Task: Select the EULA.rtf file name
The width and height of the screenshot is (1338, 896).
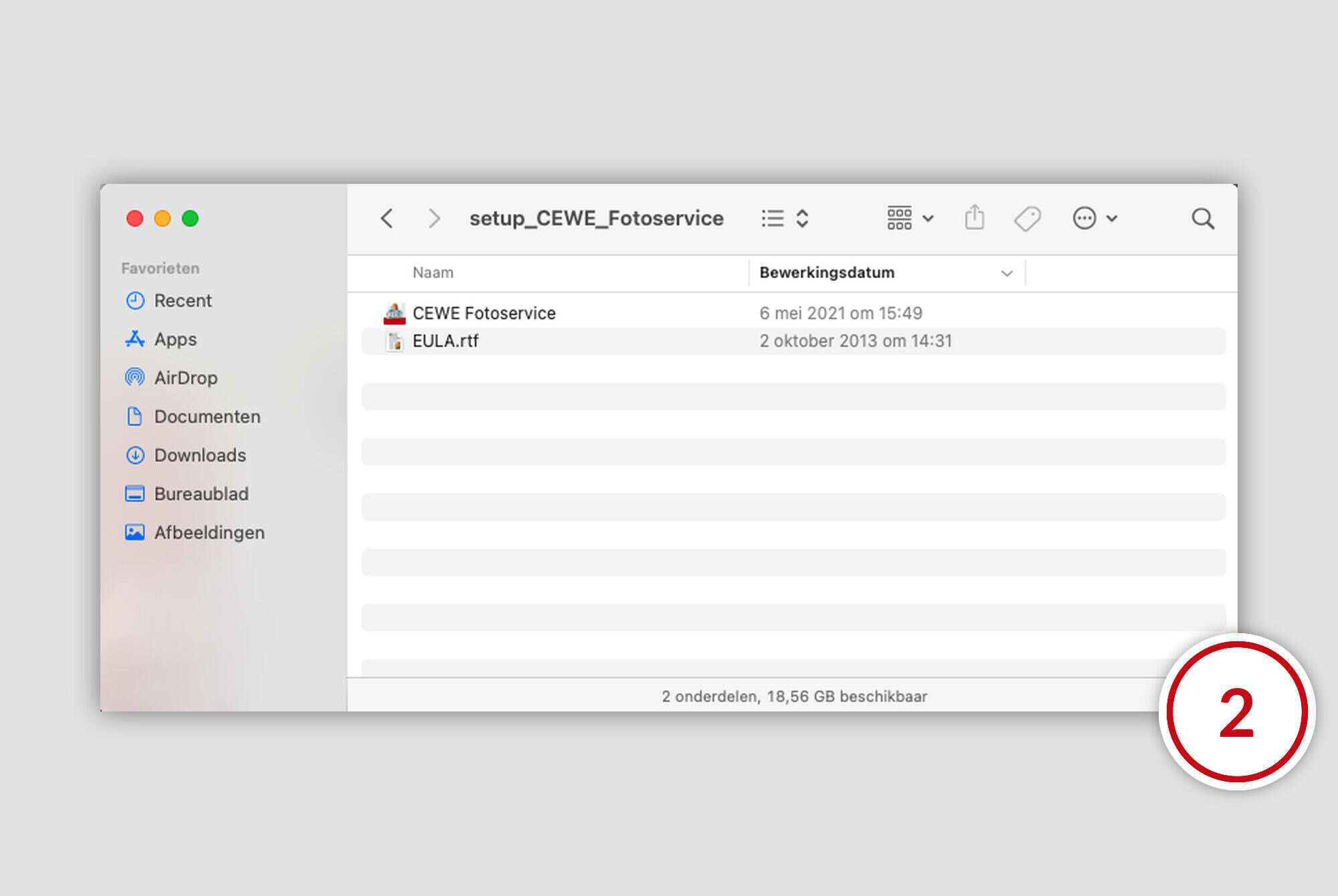Action: click(x=446, y=341)
